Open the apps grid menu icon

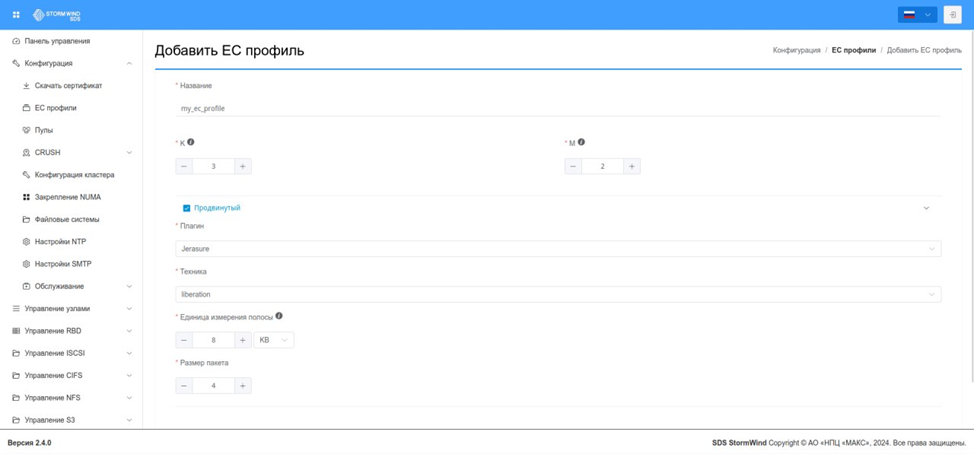(16, 14)
